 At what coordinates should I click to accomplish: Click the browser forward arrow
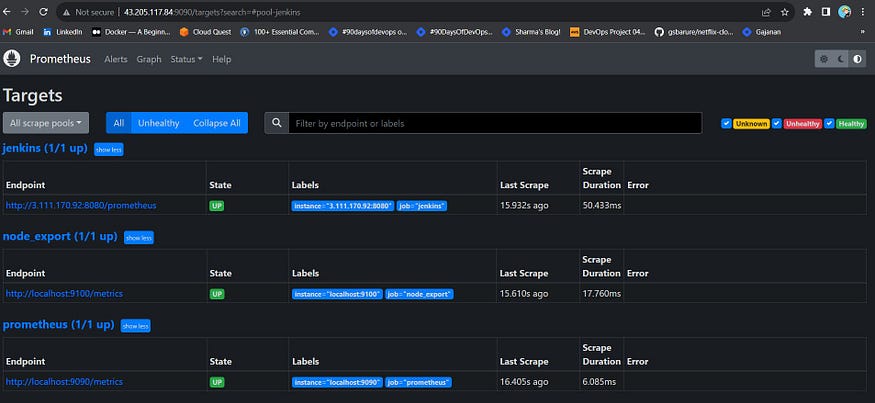[x=25, y=11]
